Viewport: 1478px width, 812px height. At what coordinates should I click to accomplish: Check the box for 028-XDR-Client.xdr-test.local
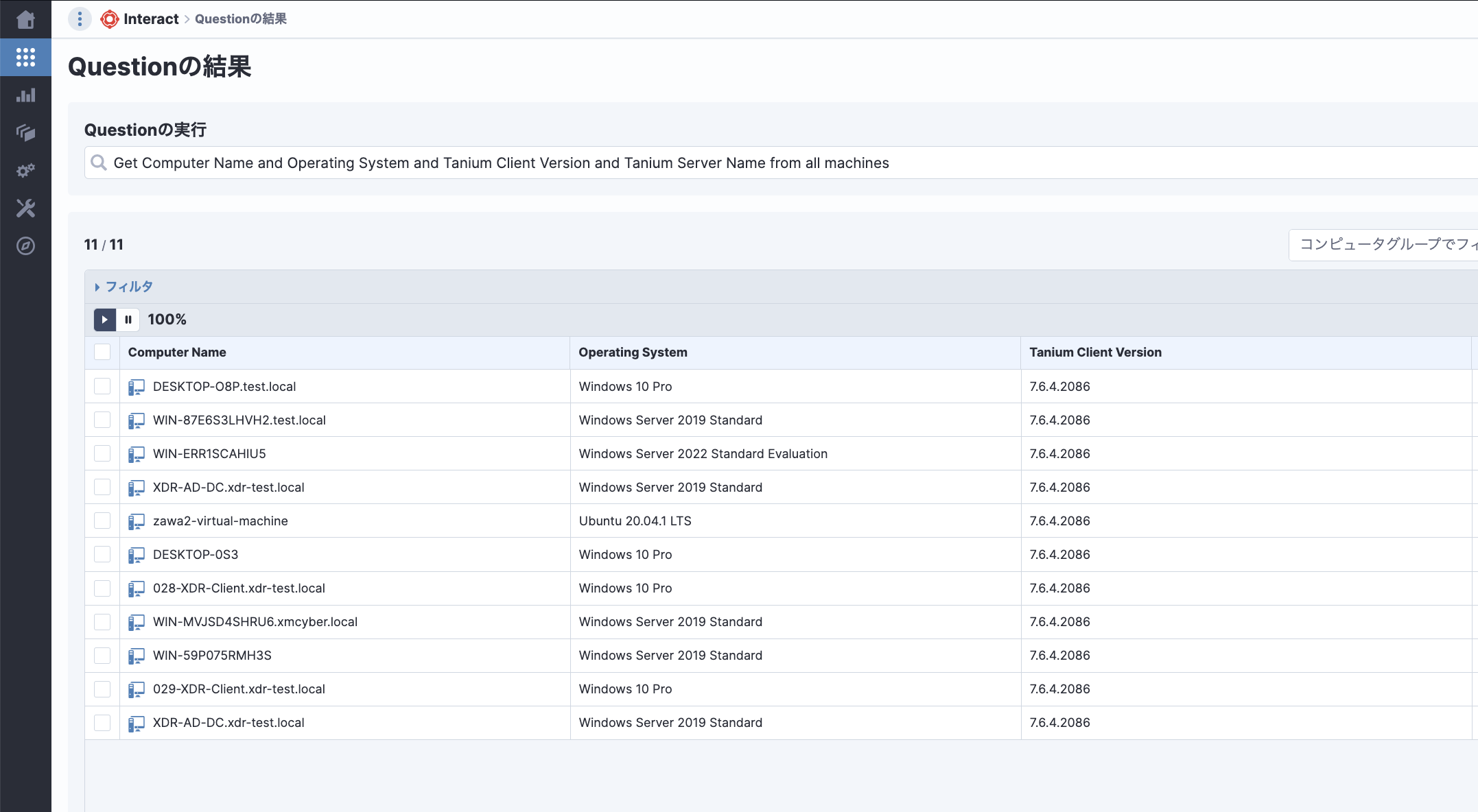pos(102,588)
